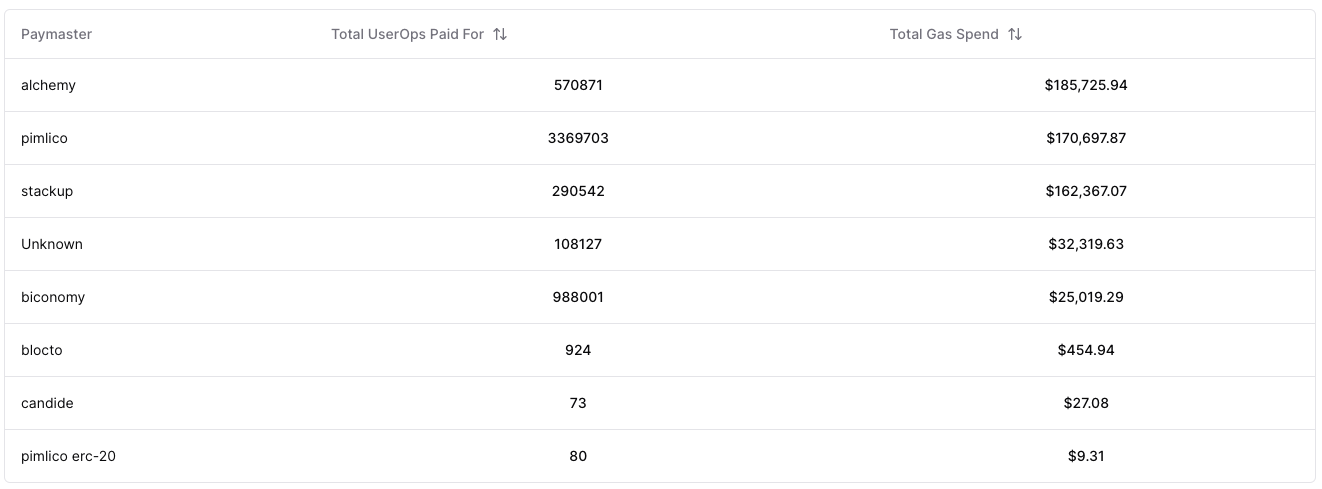
Task: Click the pimlico erc-20 paymaster name
Action: [69, 457]
